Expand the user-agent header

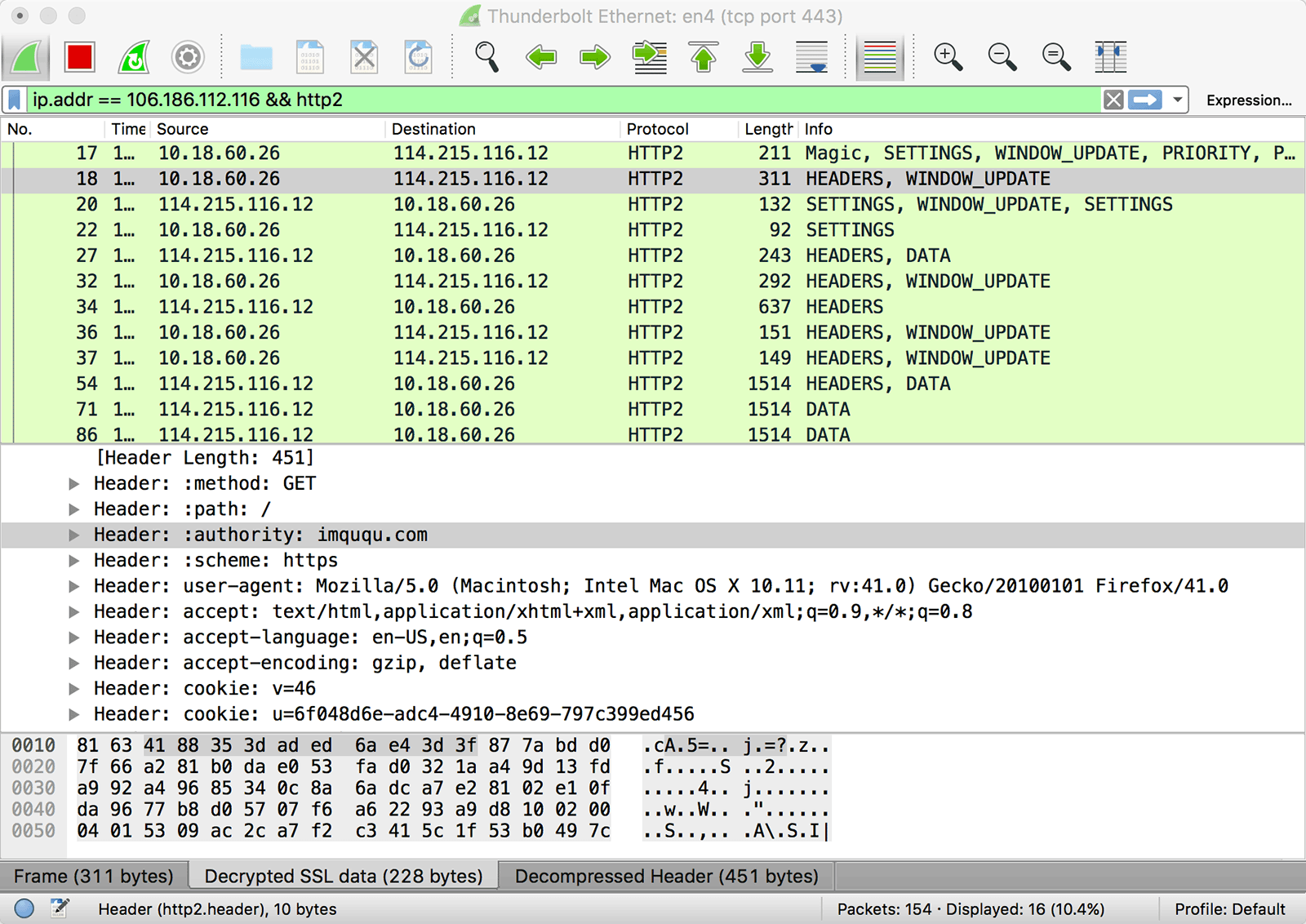(x=74, y=586)
